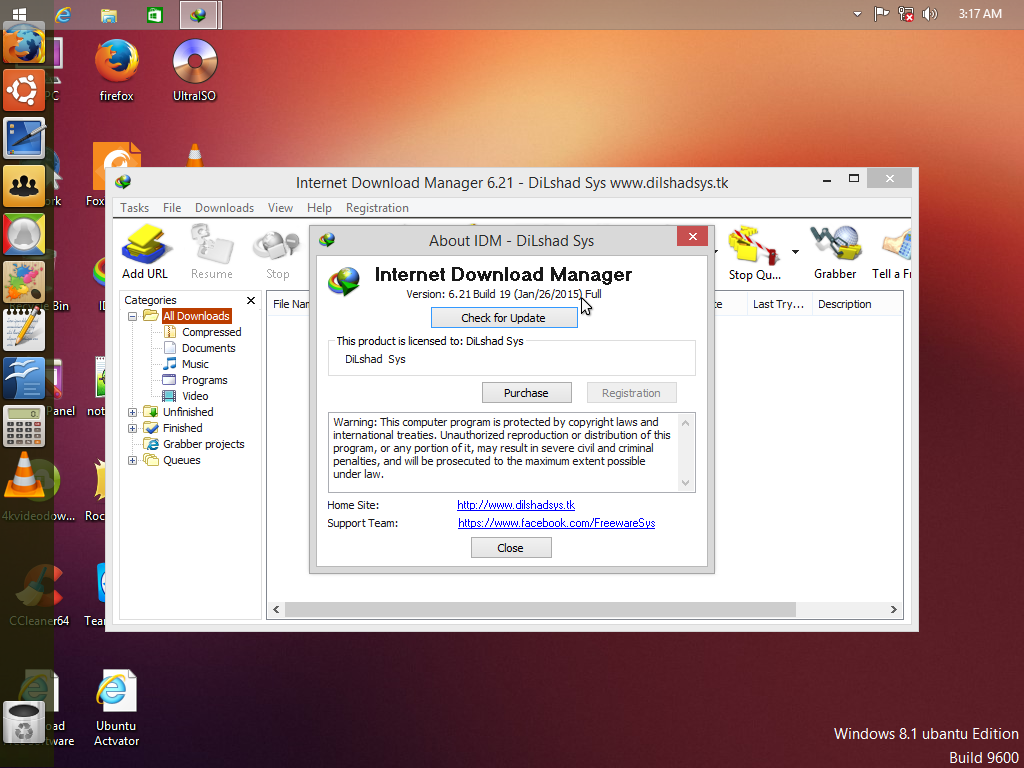Screen dimensions: 1024x768
Task: Open the View menu
Action: pos(280,208)
